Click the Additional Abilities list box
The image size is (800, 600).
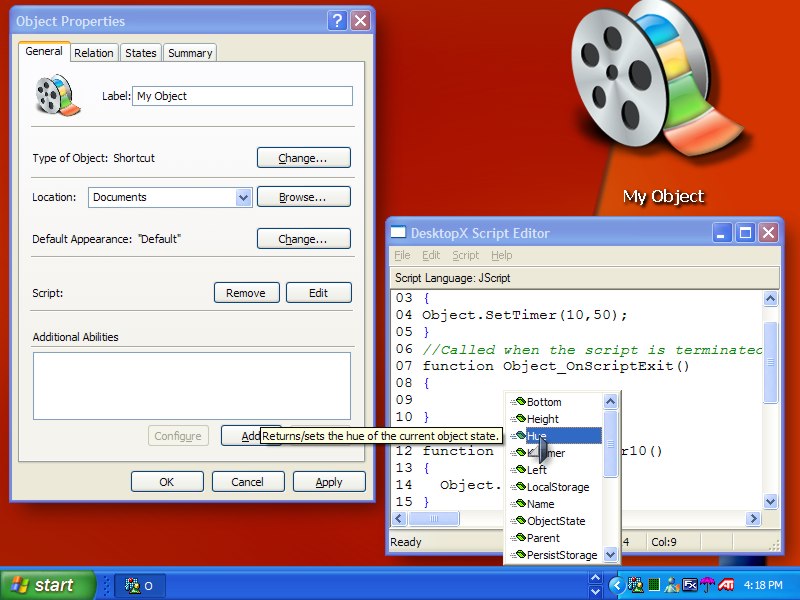click(192, 386)
